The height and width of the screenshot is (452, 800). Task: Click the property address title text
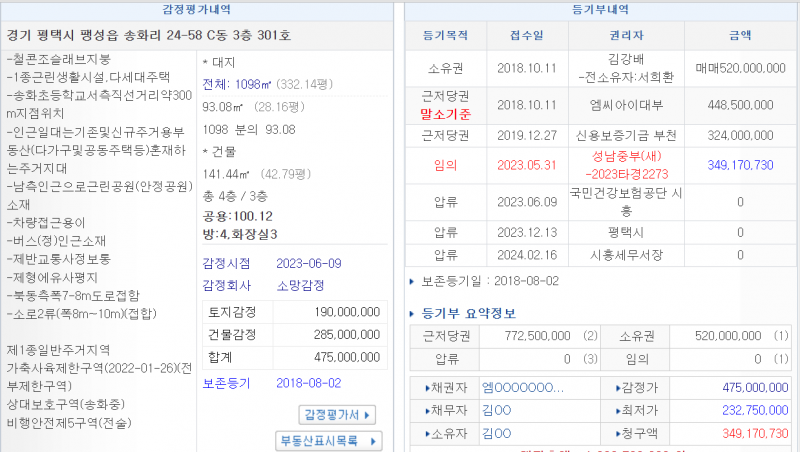click(x=148, y=35)
